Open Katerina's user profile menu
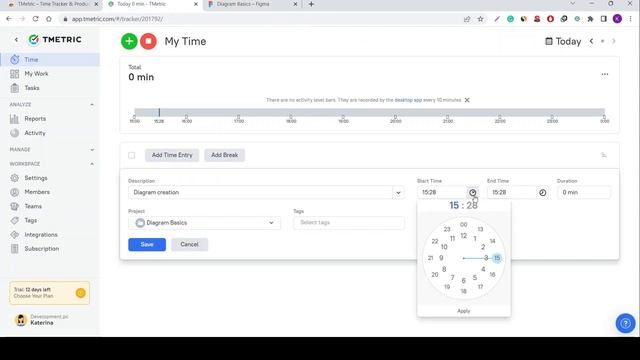The height and width of the screenshot is (360, 640). 41,320
